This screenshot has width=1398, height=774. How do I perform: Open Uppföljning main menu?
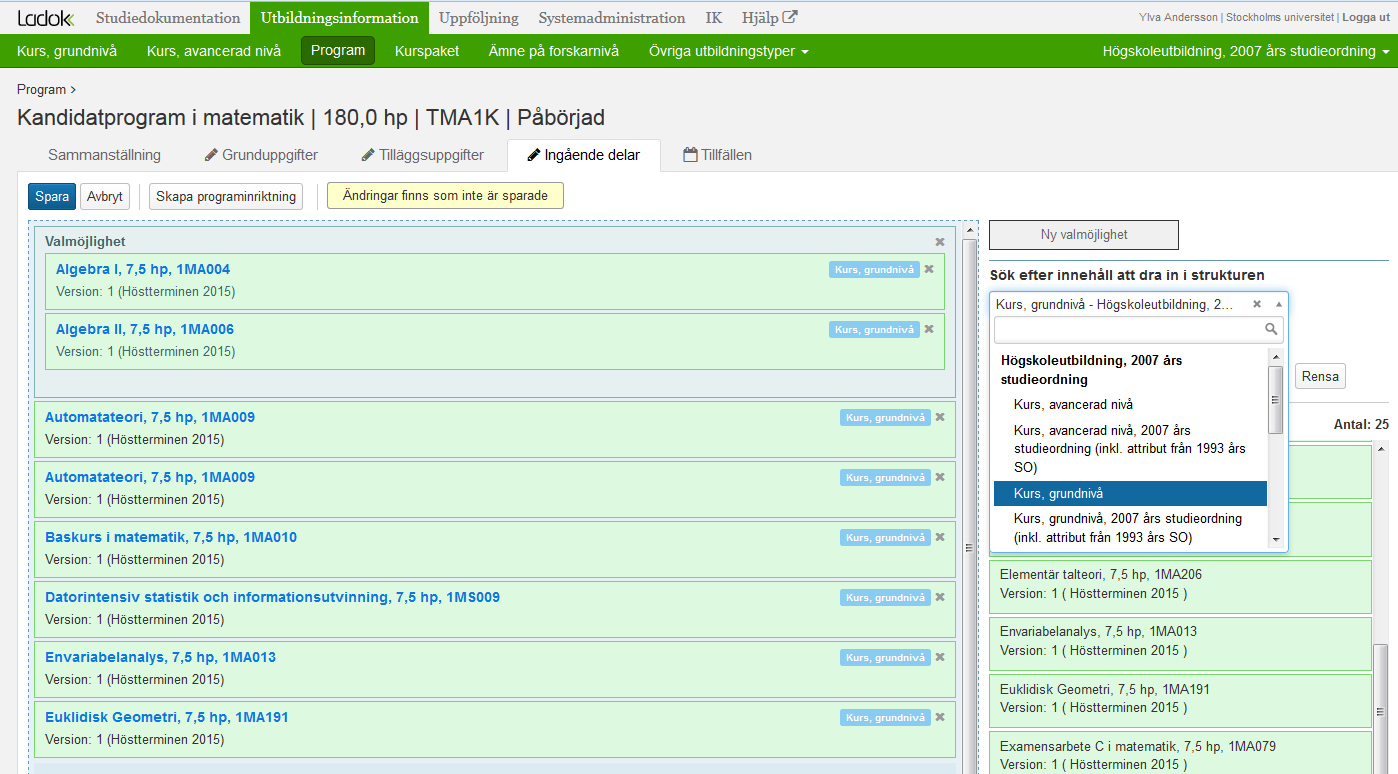(478, 18)
